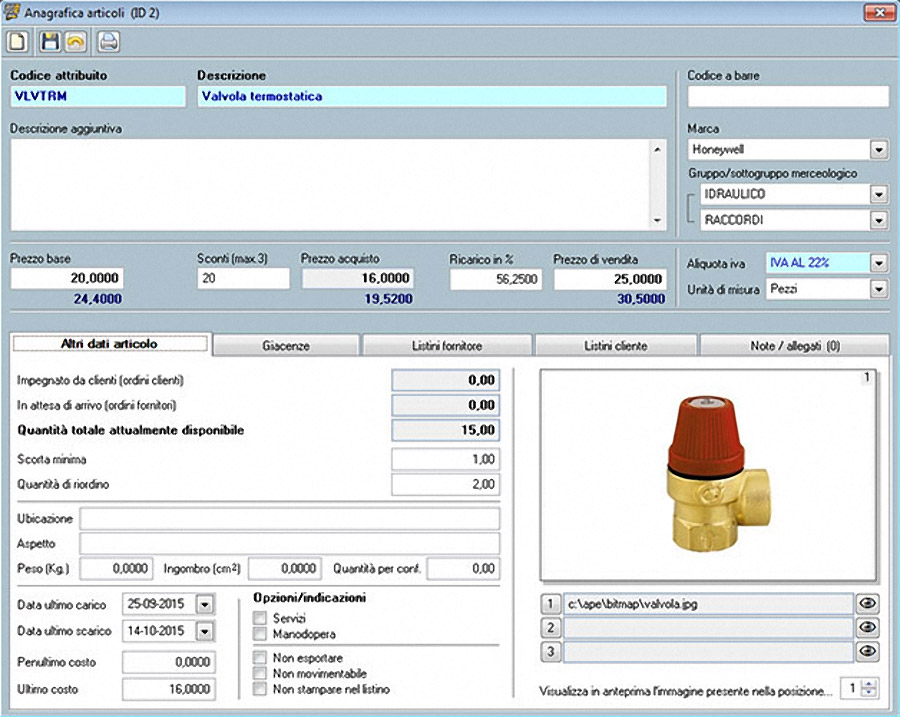900x717 pixels.
Task: Open the Marca dropdown showing Honeywell
Action: coord(878,150)
